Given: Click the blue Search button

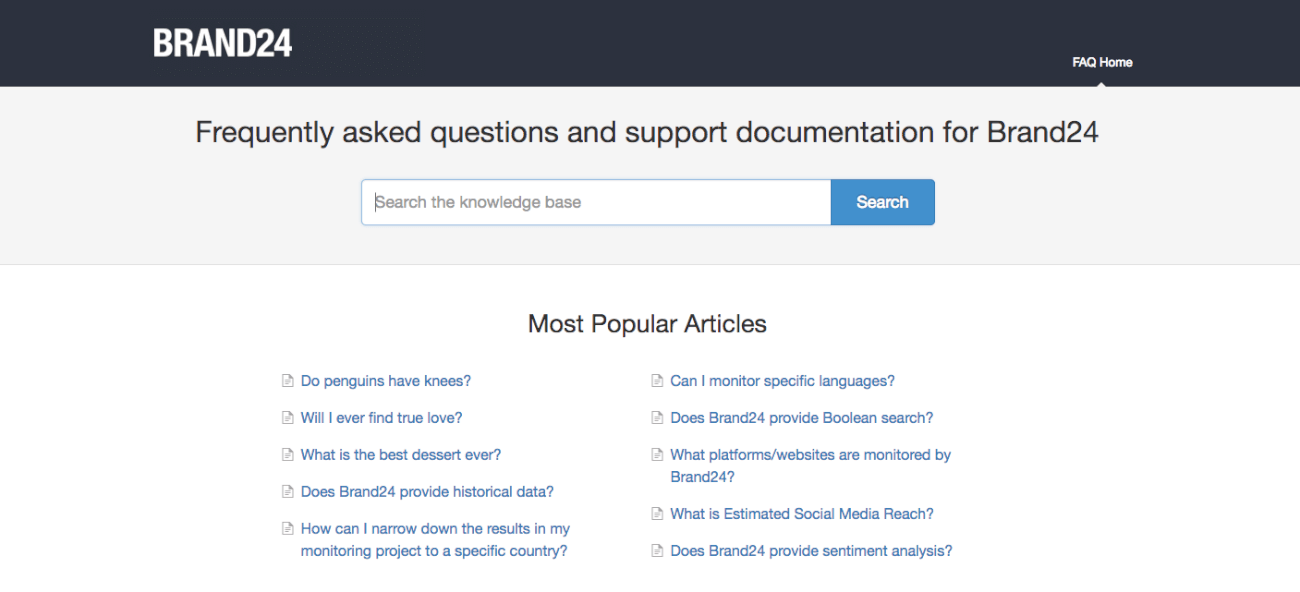Looking at the screenshot, I should coord(882,202).
